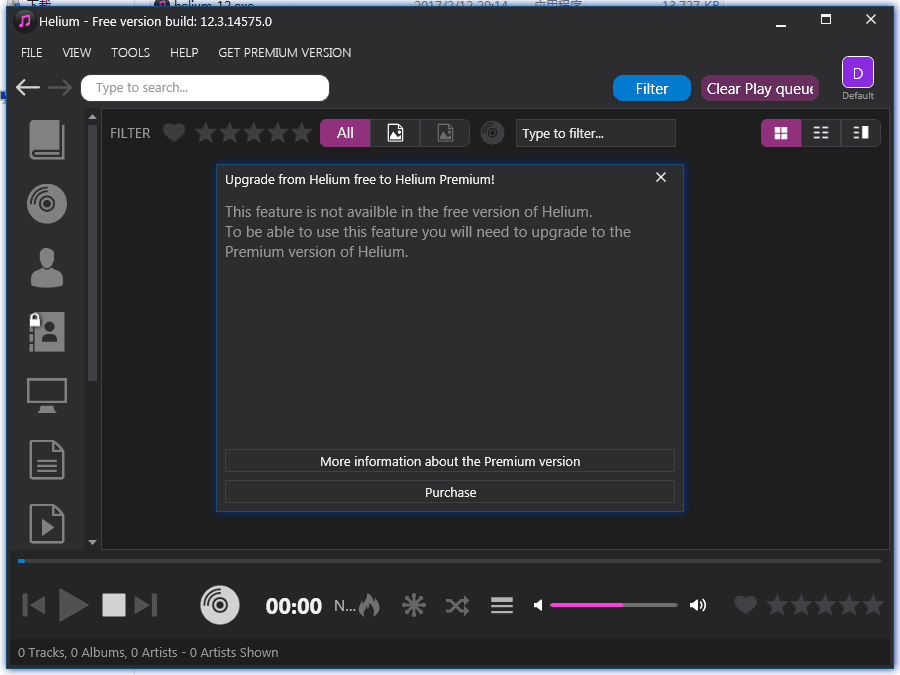Screen dimensions: 900x675
Task: Switch to list columns view
Action: (x=821, y=133)
